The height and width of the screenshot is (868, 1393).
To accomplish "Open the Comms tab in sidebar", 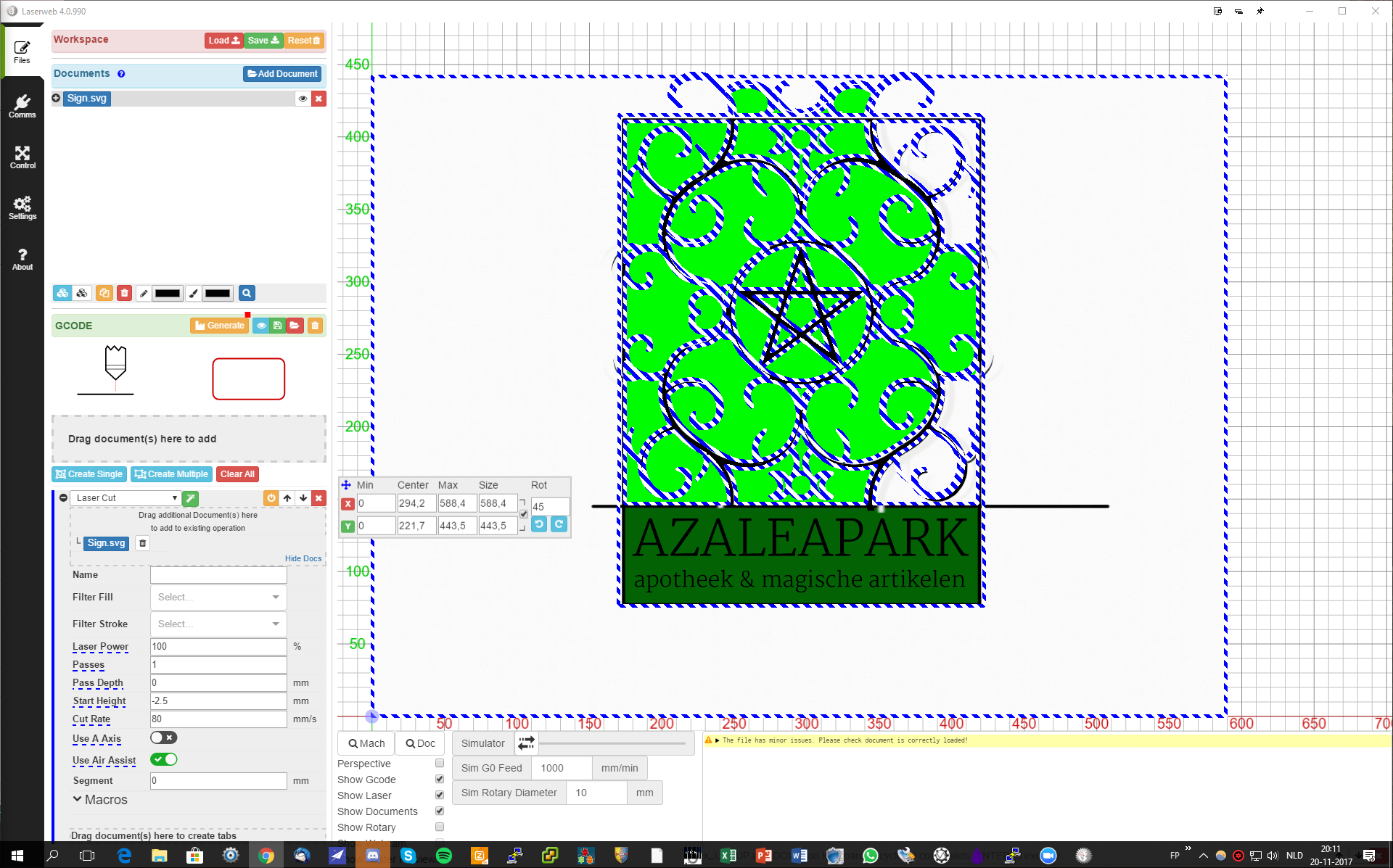I will point(22,106).
